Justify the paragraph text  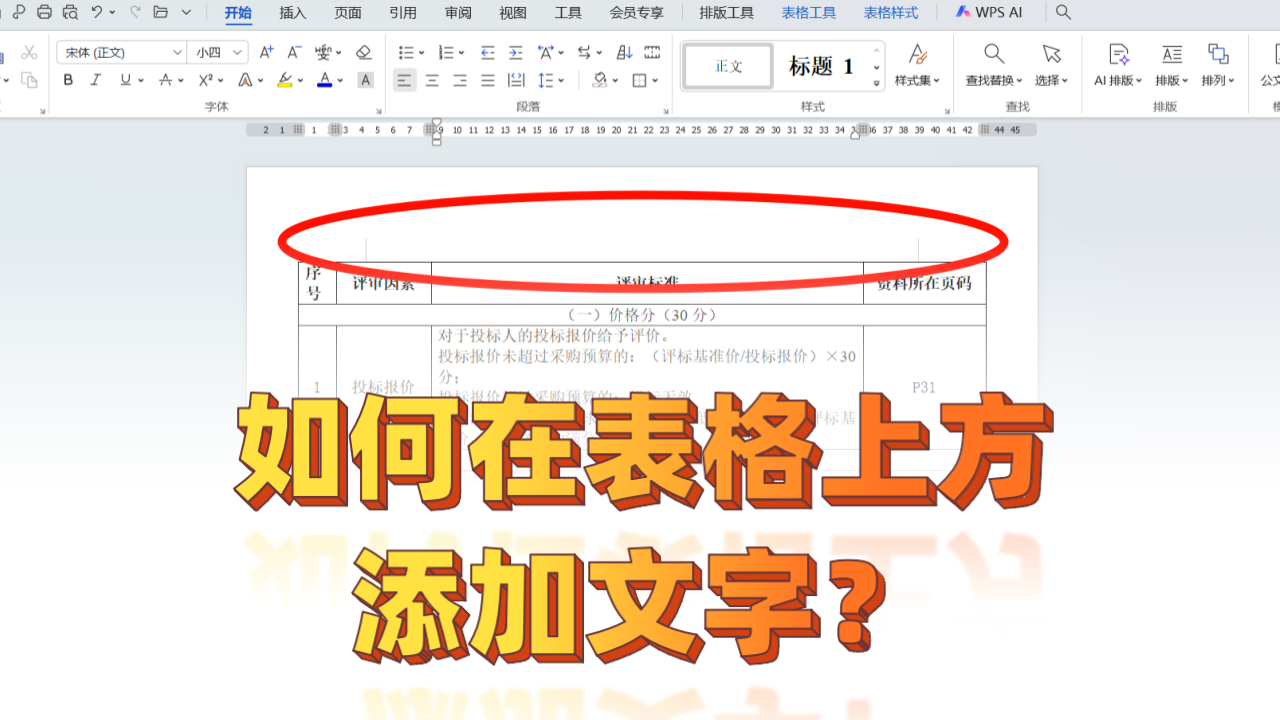coord(488,80)
